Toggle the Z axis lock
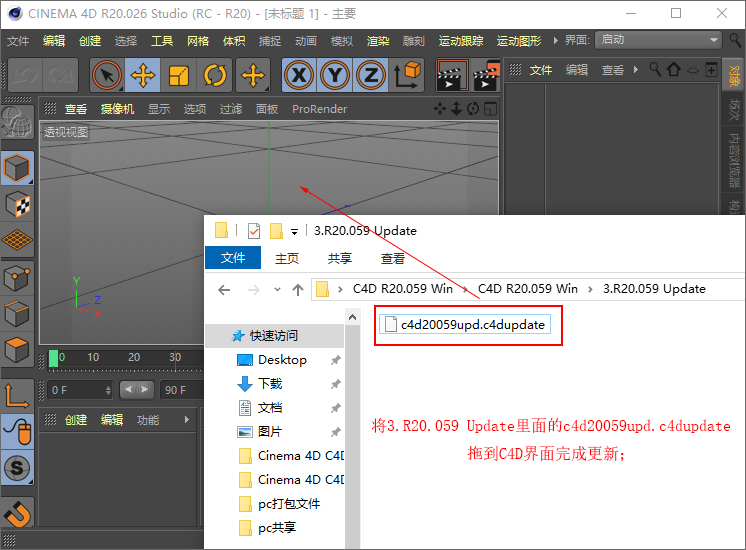The height and width of the screenshot is (550, 746). [x=371, y=75]
